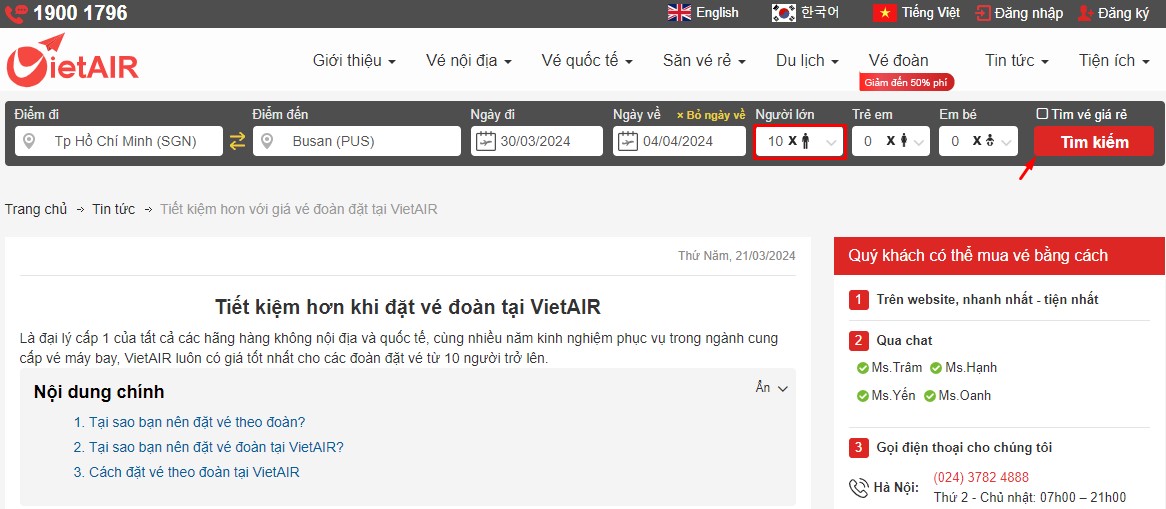Click the green check icon beside Ms.Trâm
Viewport: 1166px width, 509px height.
(x=863, y=368)
